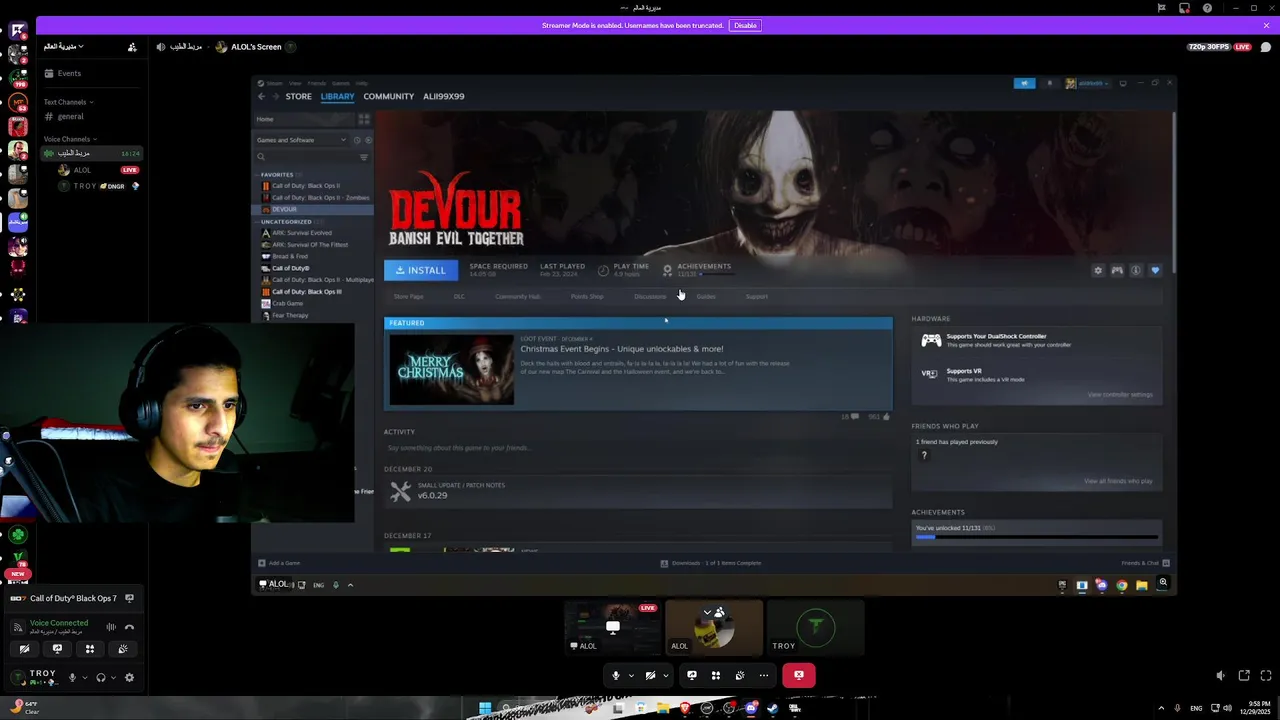Screen dimensions: 1280x720
Task: Disconnect from voice using the hang-up icon
Action: [x=129, y=627]
